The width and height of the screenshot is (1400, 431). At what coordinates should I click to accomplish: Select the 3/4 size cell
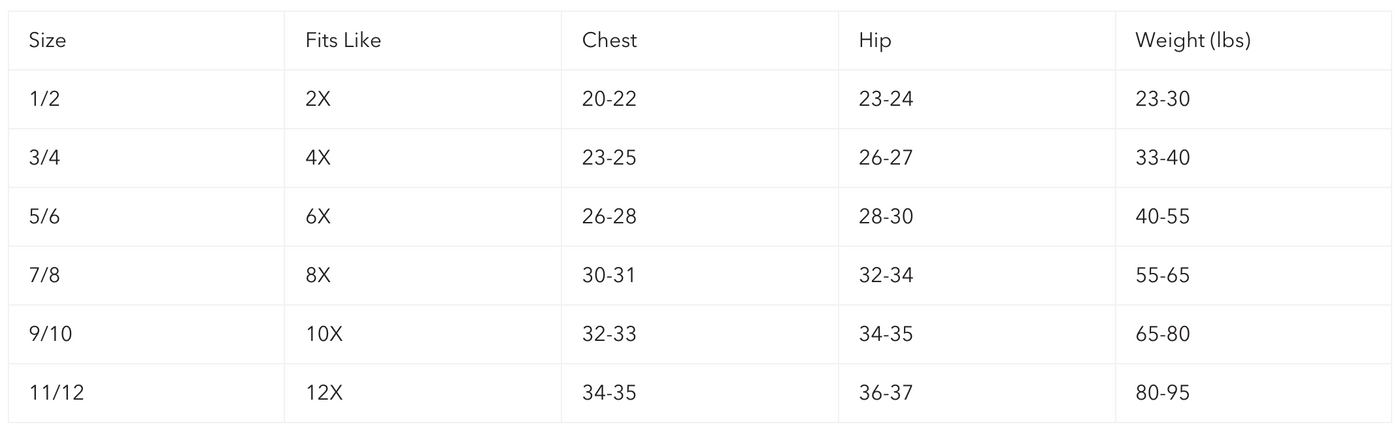[46, 158]
